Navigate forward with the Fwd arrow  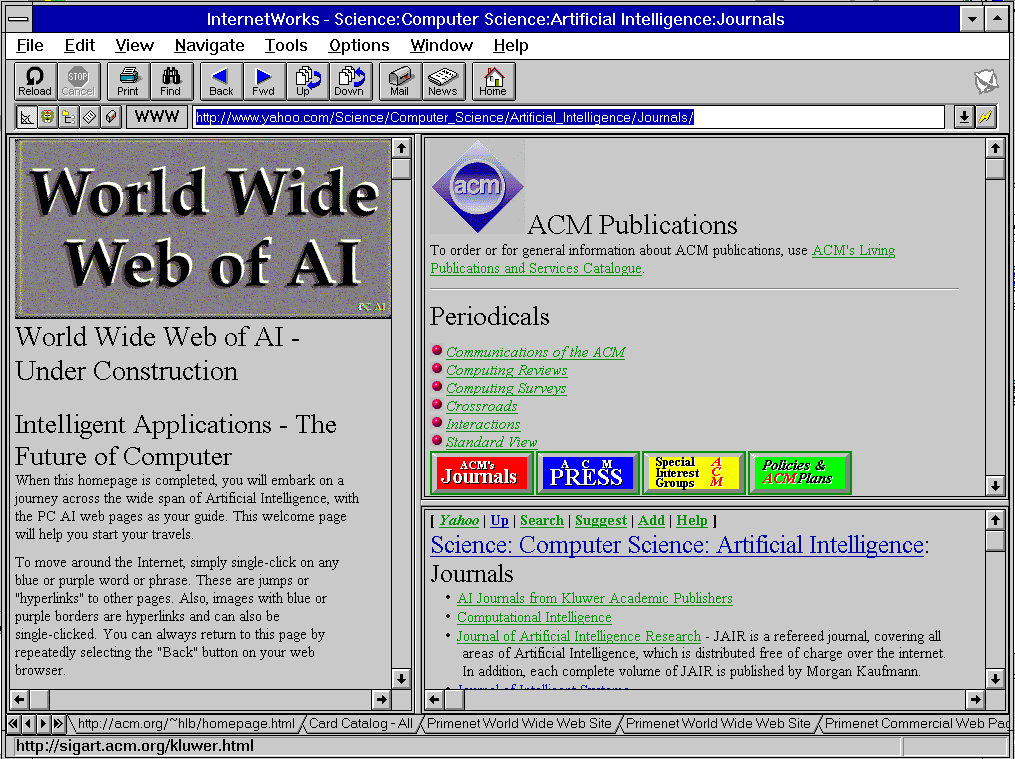(x=263, y=81)
